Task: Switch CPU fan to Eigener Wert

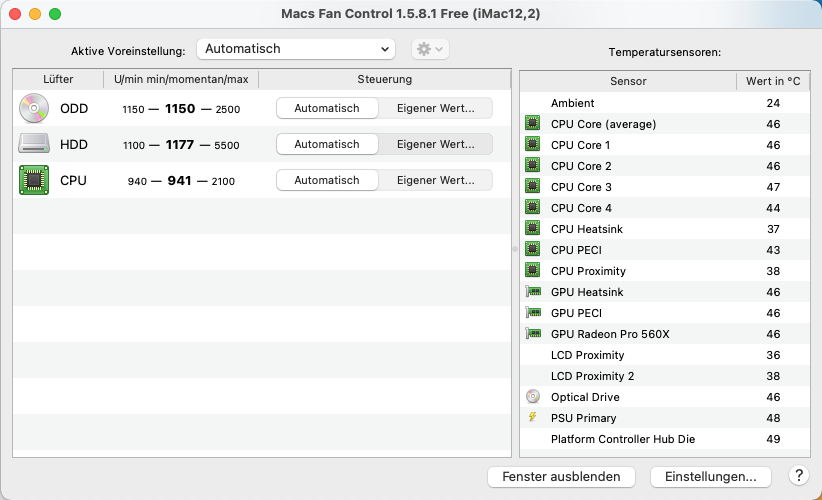Action: coord(435,181)
